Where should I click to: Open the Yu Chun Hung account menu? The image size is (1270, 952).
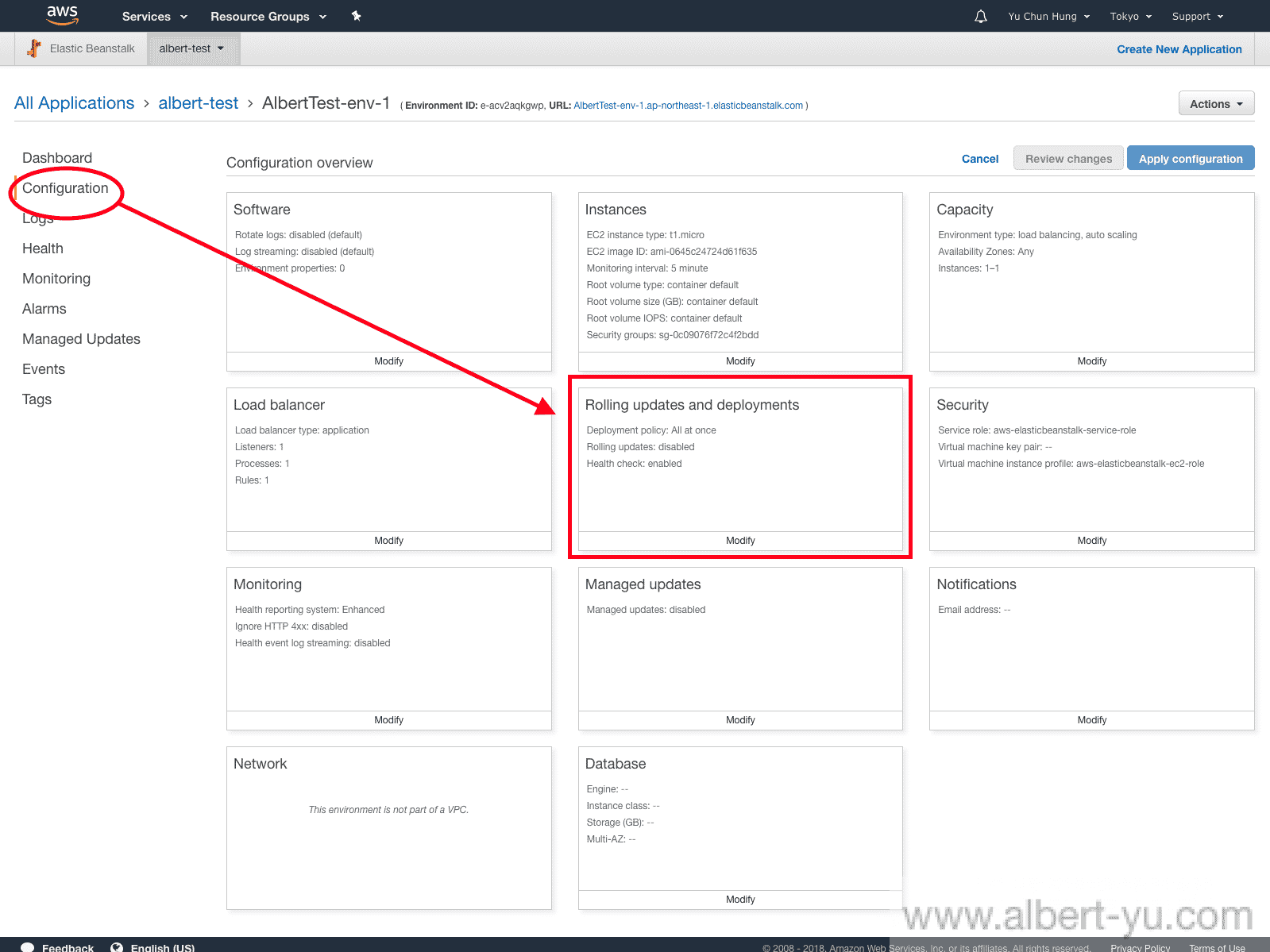(1049, 16)
